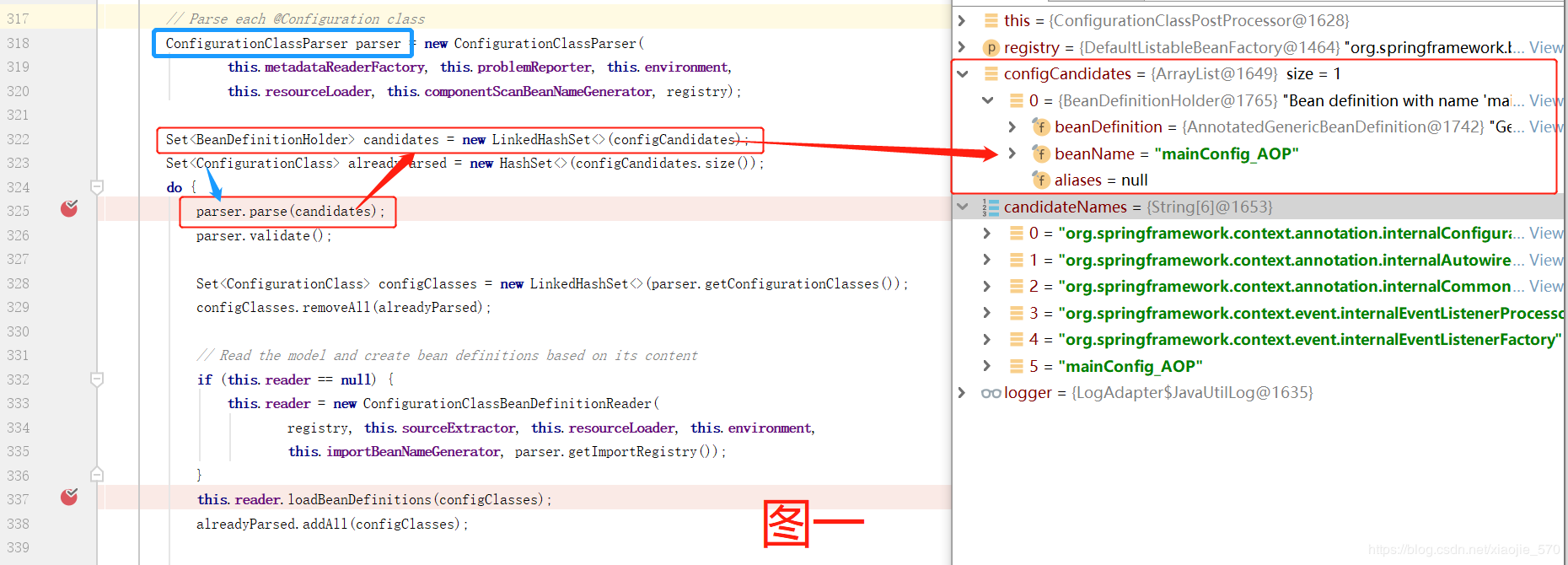
Task: Click the array icon beside candidateNames
Action: point(991,207)
